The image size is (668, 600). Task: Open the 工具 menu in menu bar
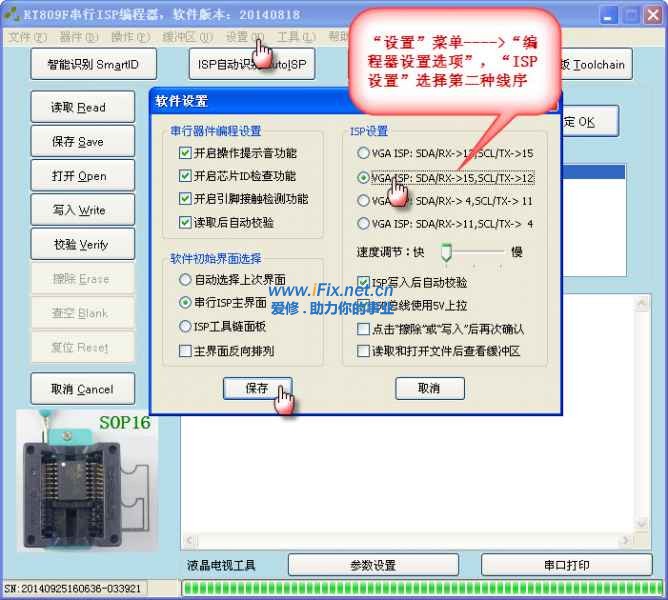tap(294, 37)
